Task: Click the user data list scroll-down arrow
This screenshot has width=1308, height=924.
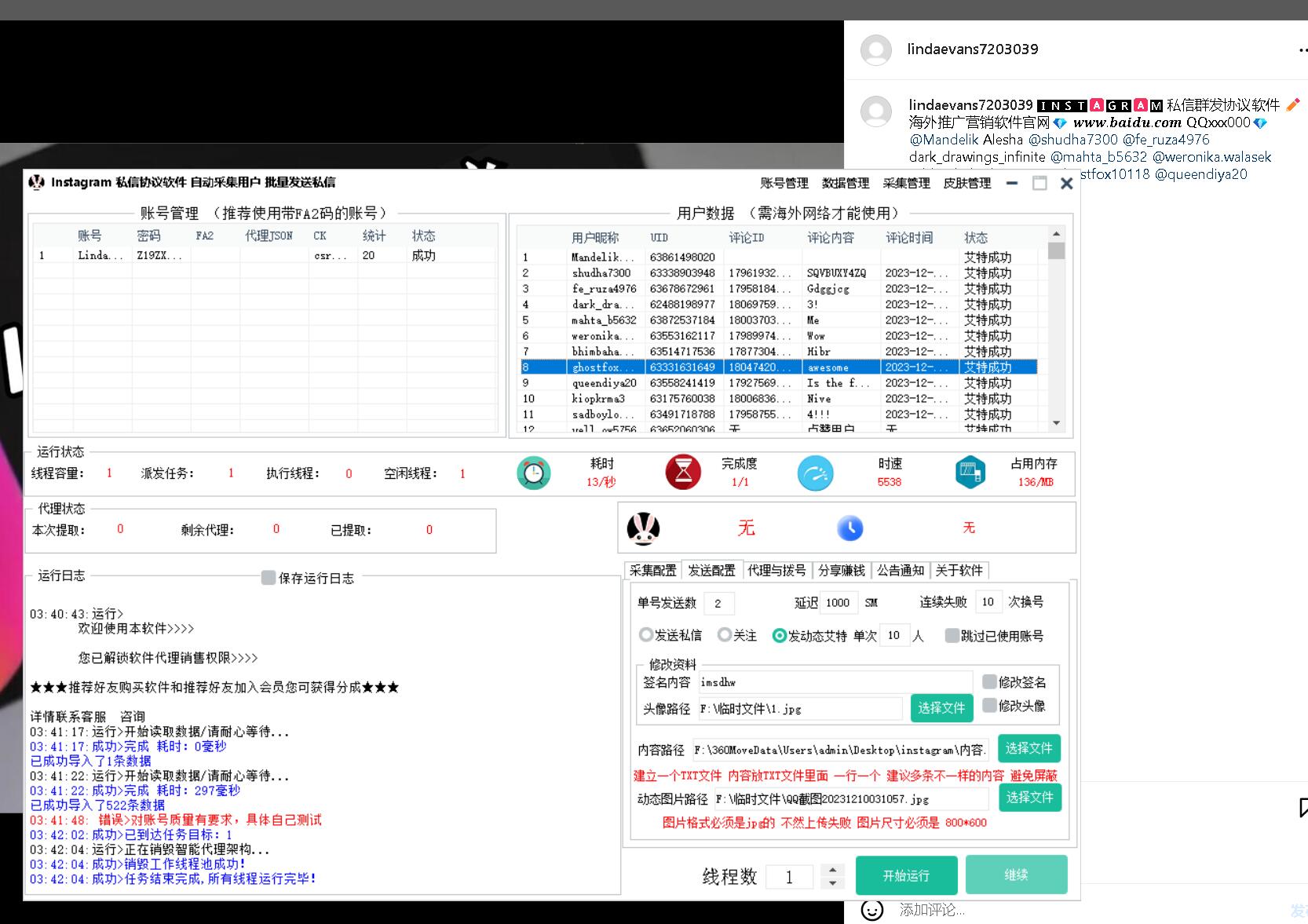Action: pyautogui.click(x=1056, y=423)
